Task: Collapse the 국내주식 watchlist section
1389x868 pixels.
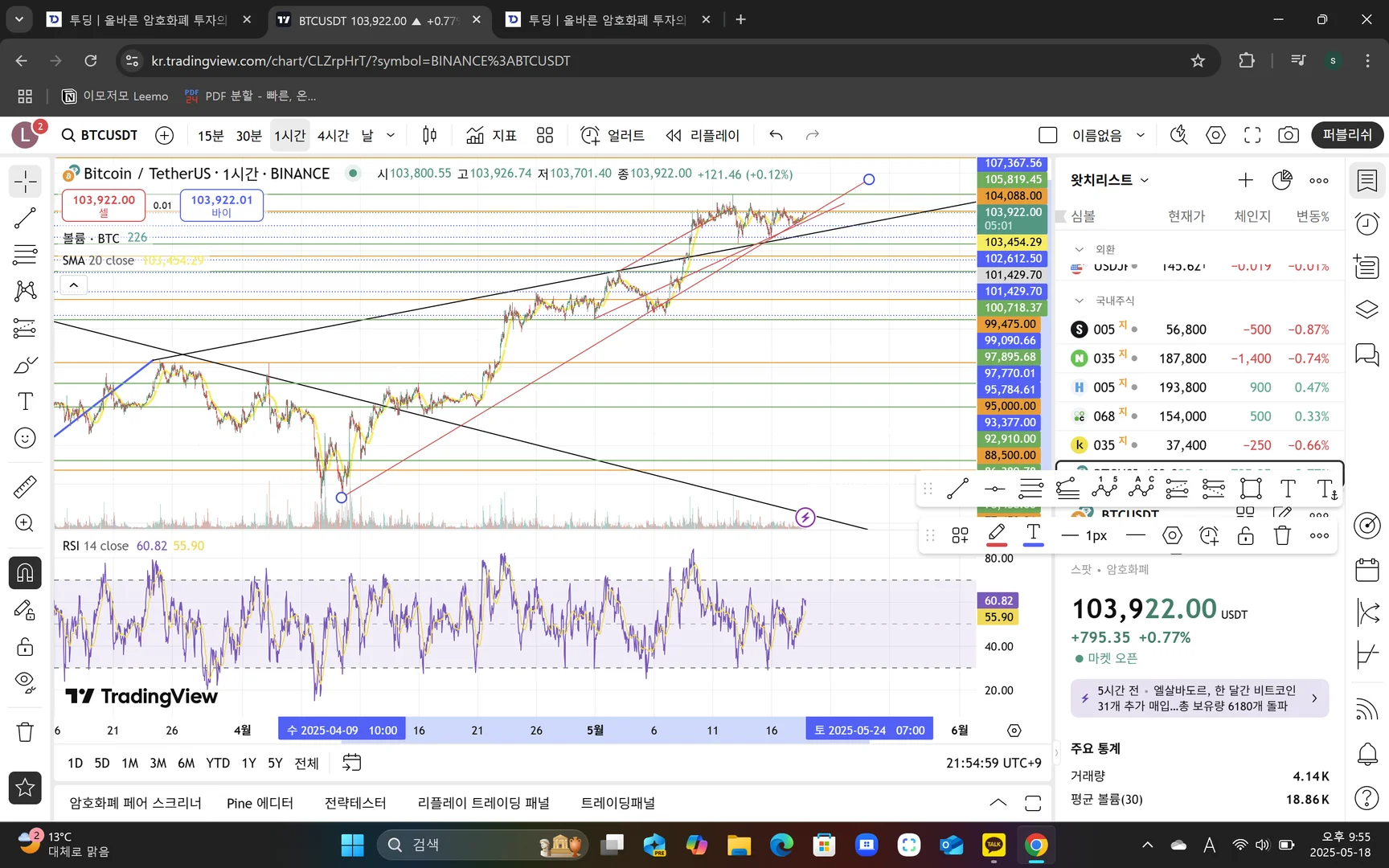Action: (x=1080, y=301)
